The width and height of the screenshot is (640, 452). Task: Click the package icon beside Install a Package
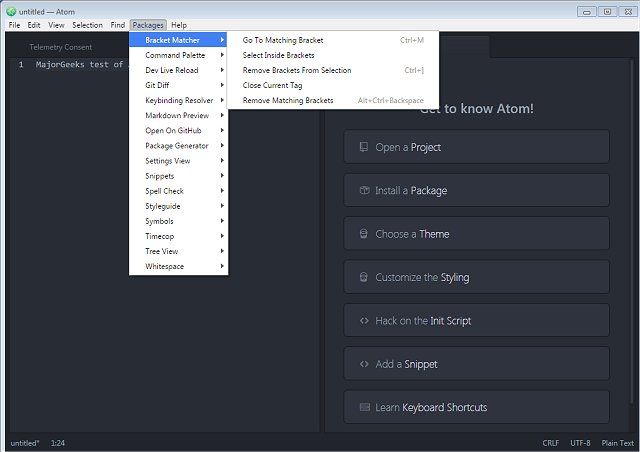pos(364,190)
